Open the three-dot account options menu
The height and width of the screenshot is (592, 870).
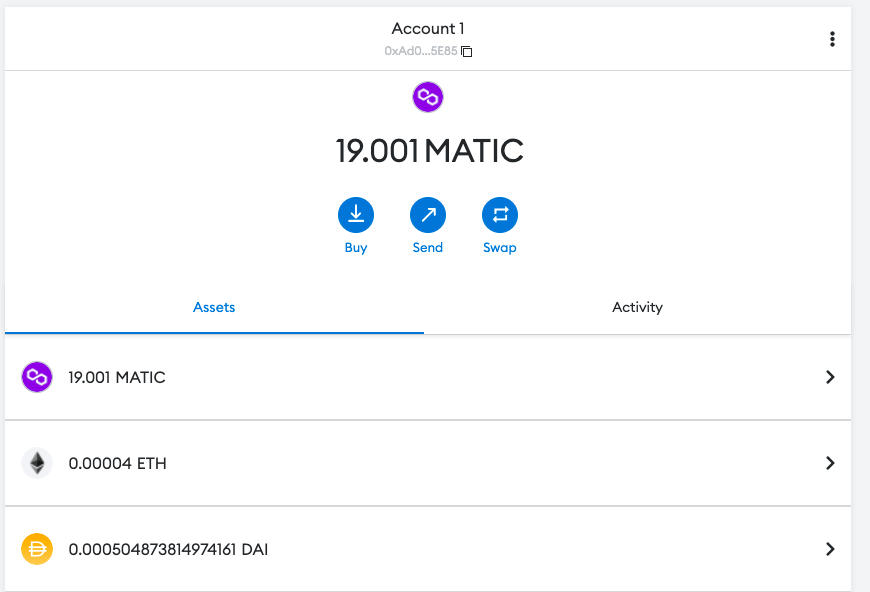tap(832, 39)
